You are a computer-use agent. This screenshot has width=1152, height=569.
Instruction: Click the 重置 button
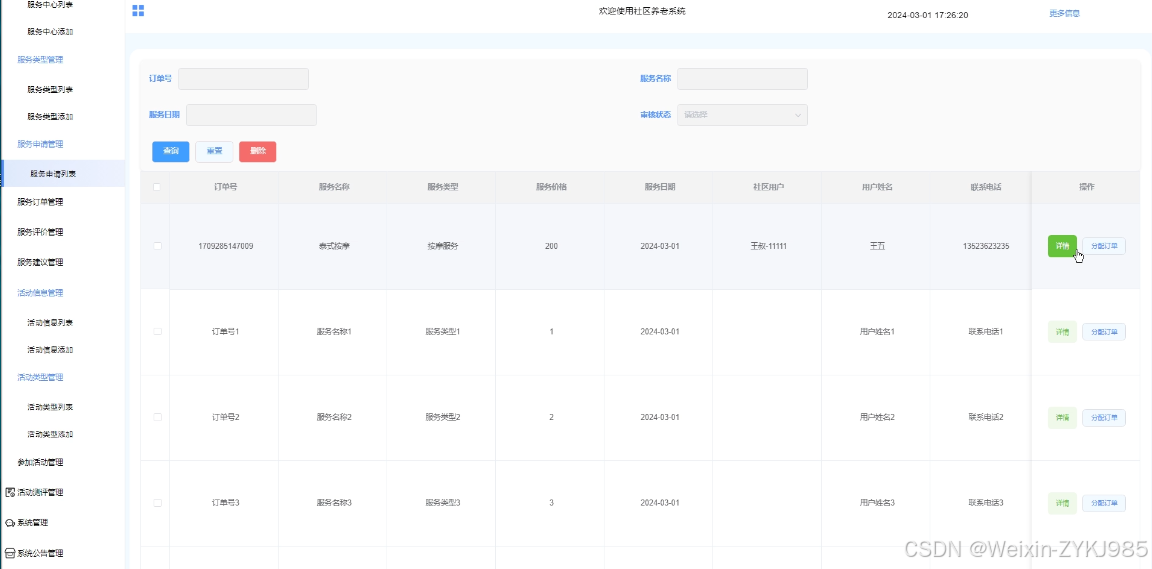pyautogui.click(x=215, y=151)
